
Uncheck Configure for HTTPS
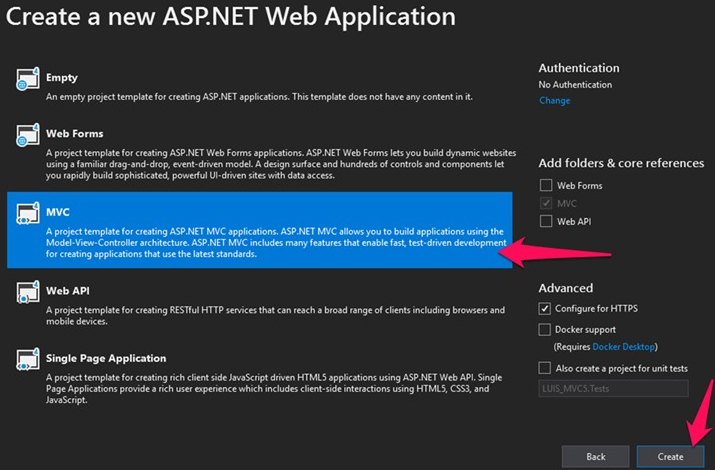(545, 309)
